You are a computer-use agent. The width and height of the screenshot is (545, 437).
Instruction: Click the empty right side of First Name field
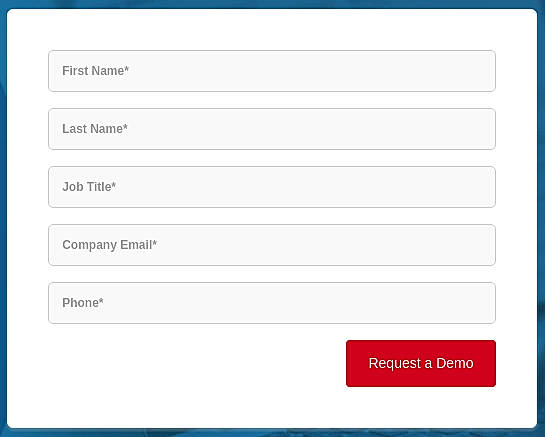click(382, 71)
